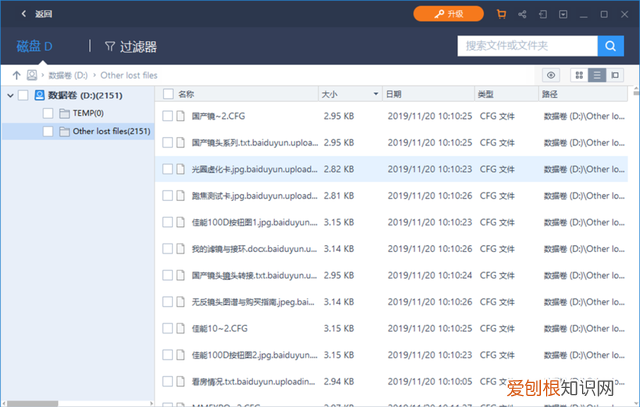The height and width of the screenshot is (407, 640).
Task: Select the 磁盘 D tab
Action: [x=34, y=46]
